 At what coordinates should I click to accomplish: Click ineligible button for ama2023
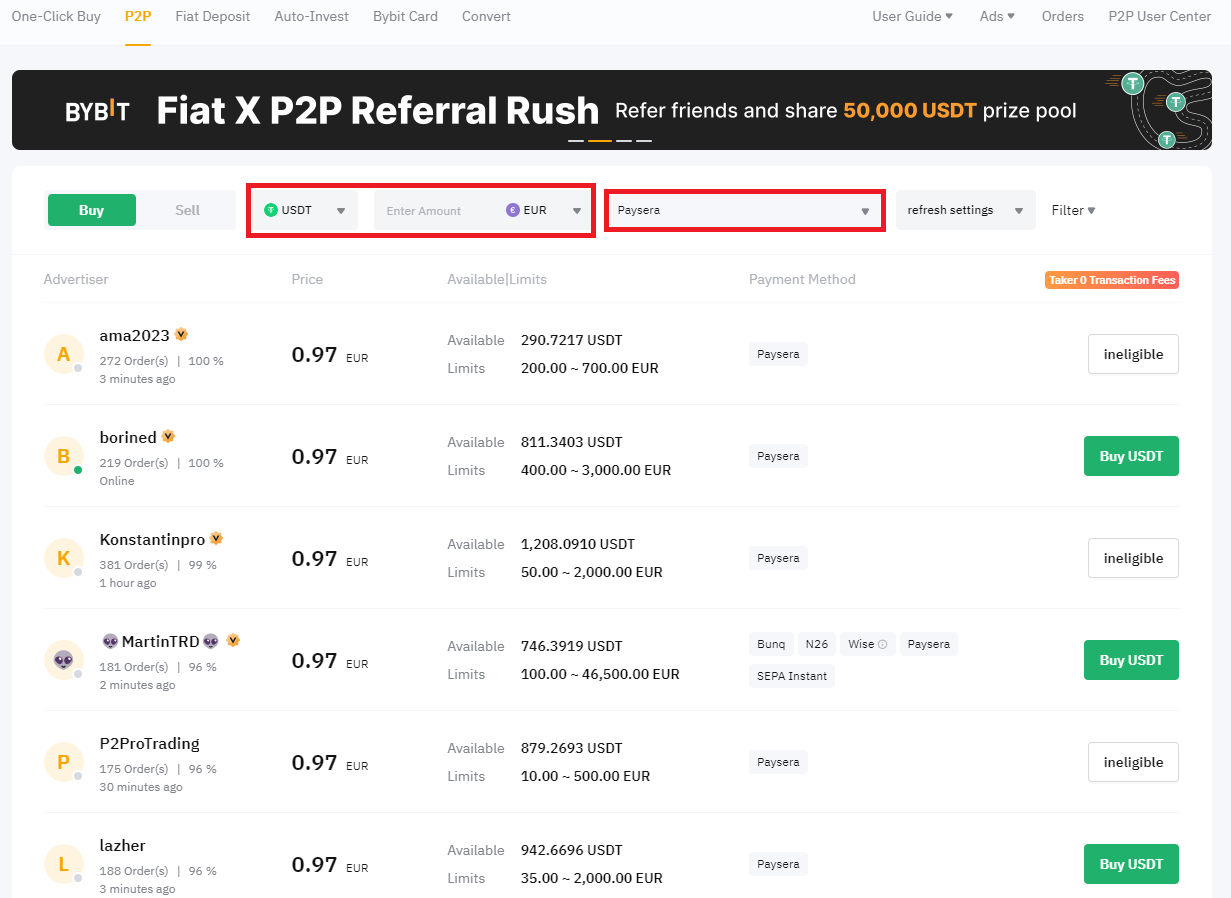tap(1133, 354)
